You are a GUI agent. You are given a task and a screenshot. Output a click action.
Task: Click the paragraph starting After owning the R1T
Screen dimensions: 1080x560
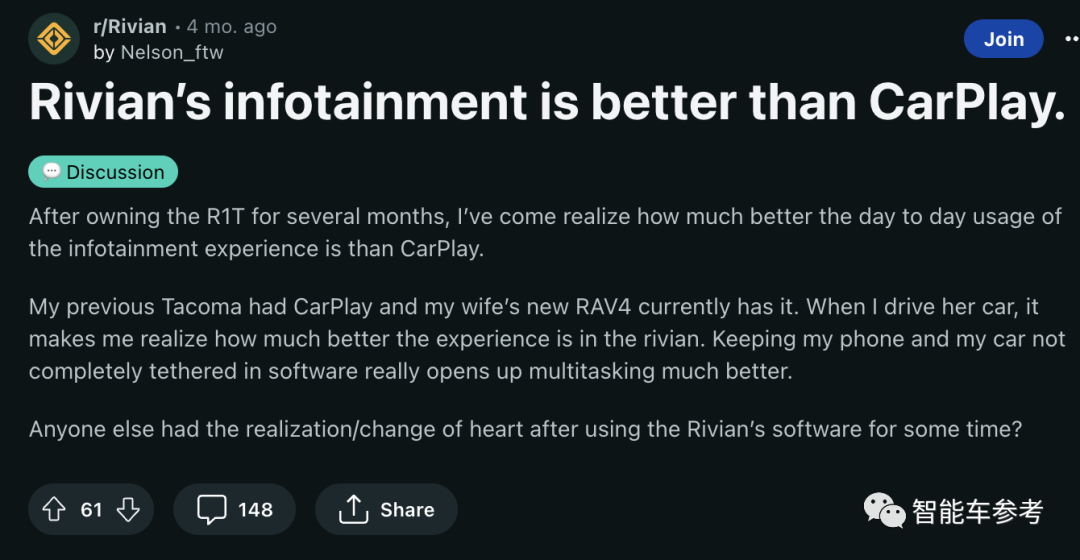pyautogui.click(x=545, y=232)
